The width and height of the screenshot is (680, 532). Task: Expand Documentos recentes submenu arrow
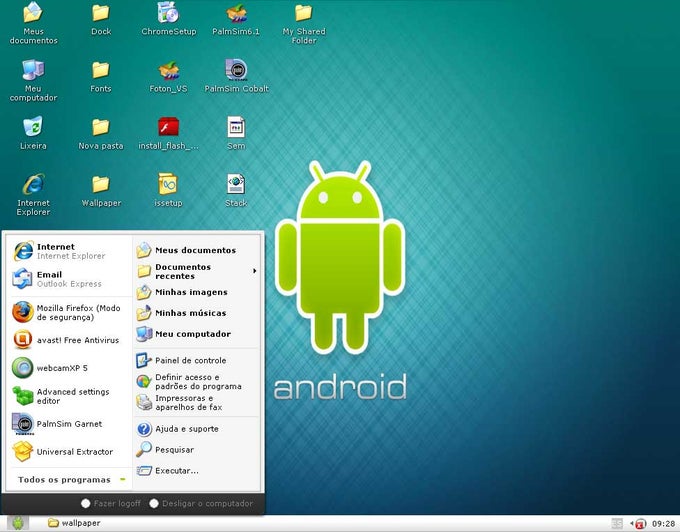click(x=255, y=271)
